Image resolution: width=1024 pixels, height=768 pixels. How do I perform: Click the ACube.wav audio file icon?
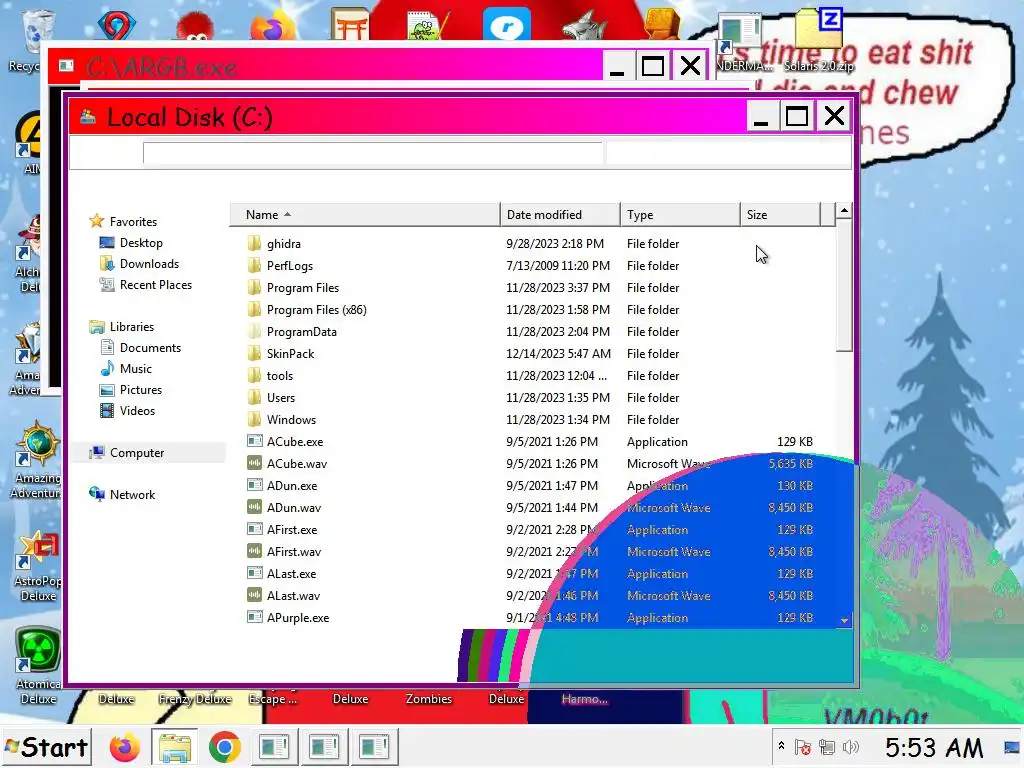[x=255, y=464]
